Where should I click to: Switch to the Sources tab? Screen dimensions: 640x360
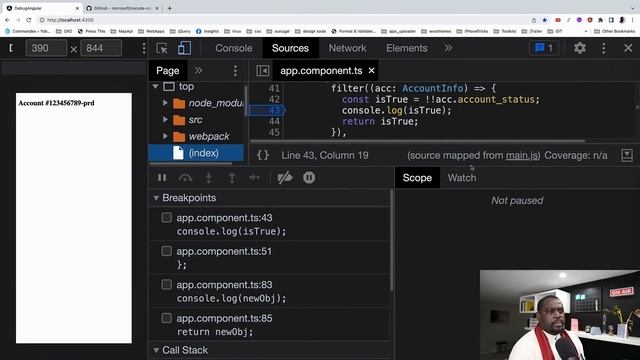[290, 48]
